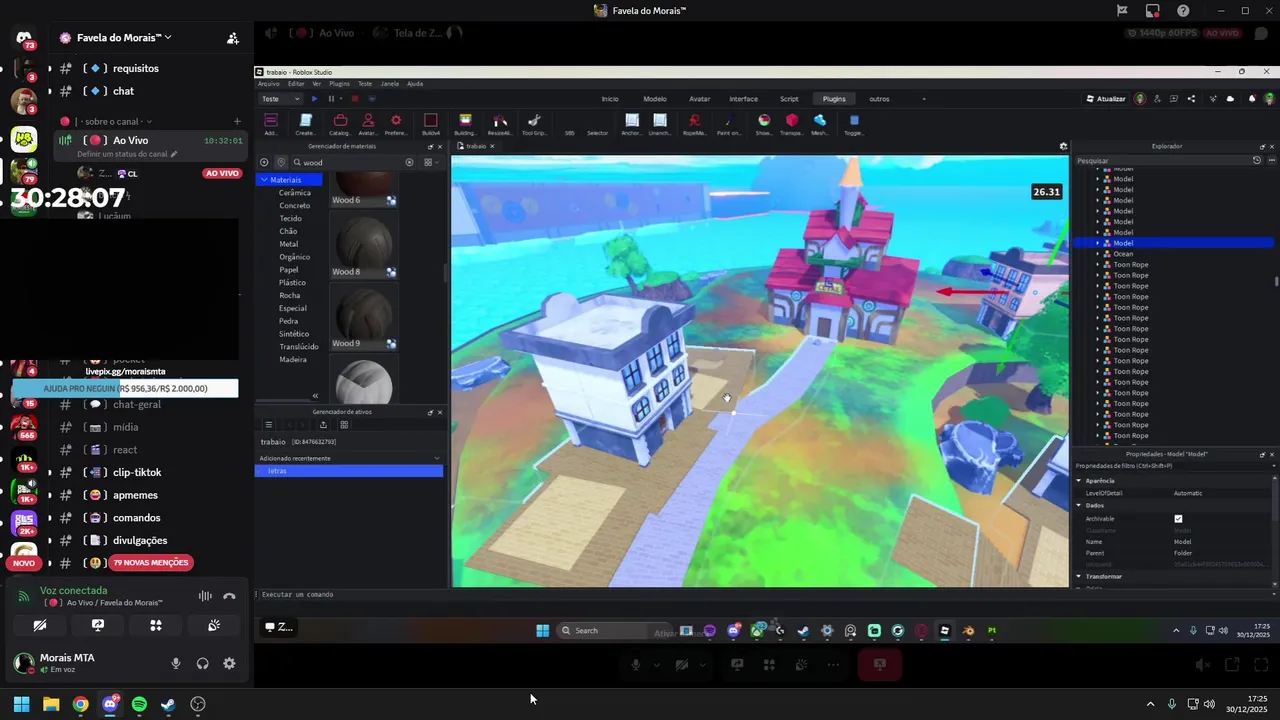Open the comandos channel
The image size is (1280, 720).
point(137,518)
